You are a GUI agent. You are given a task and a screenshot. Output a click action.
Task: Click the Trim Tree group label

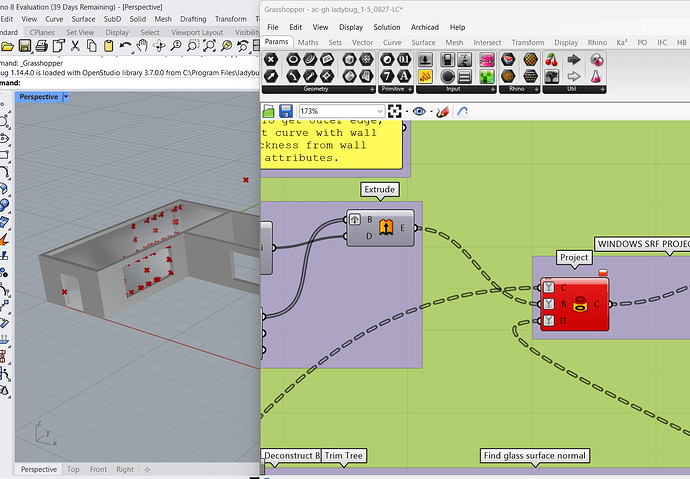click(x=344, y=456)
